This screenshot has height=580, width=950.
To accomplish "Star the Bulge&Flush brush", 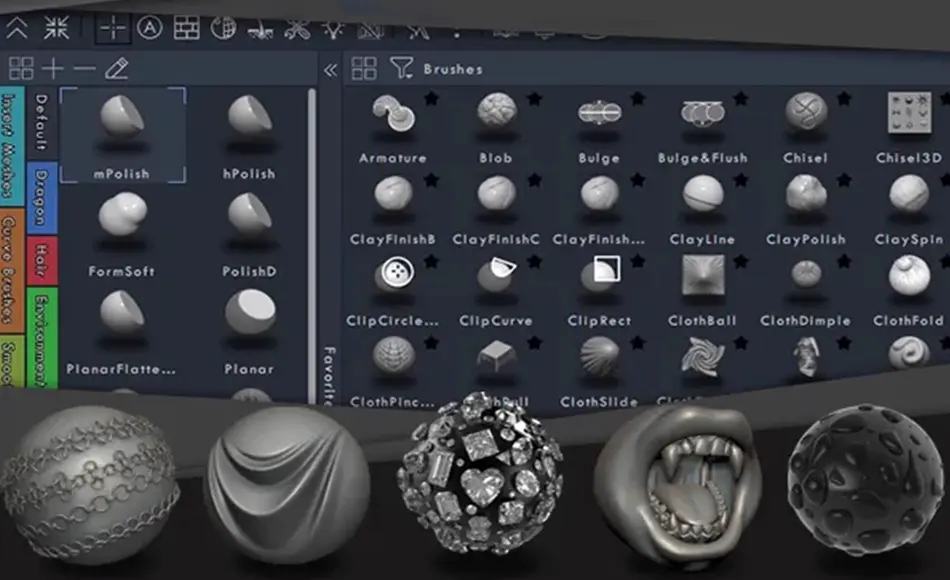I will point(740,98).
